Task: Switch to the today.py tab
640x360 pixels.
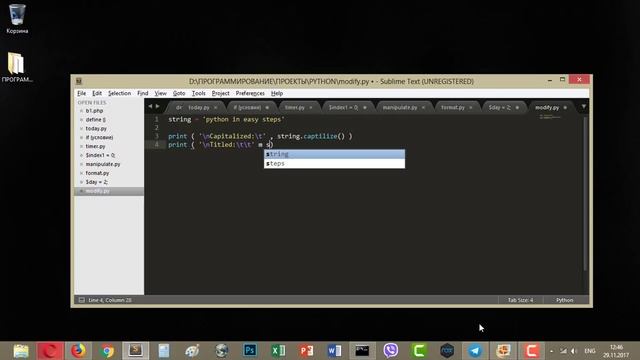Action: click(x=198, y=107)
